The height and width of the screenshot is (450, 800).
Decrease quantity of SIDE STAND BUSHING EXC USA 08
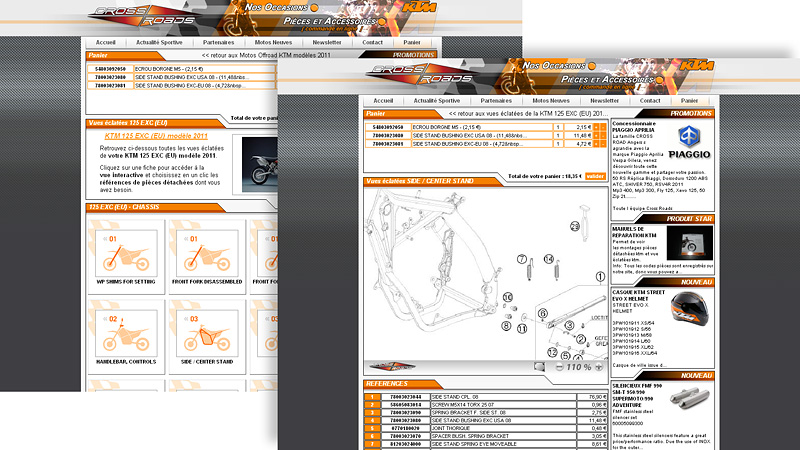[x=603, y=136]
